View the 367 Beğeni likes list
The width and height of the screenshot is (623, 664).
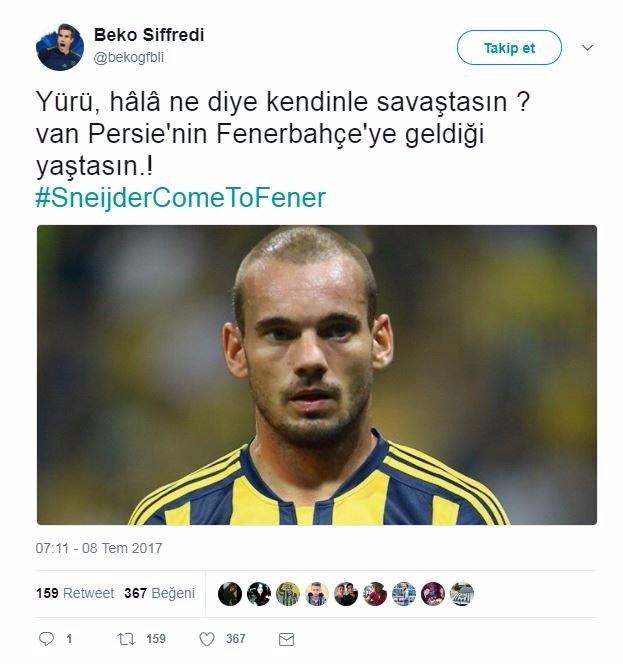[160, 593]
